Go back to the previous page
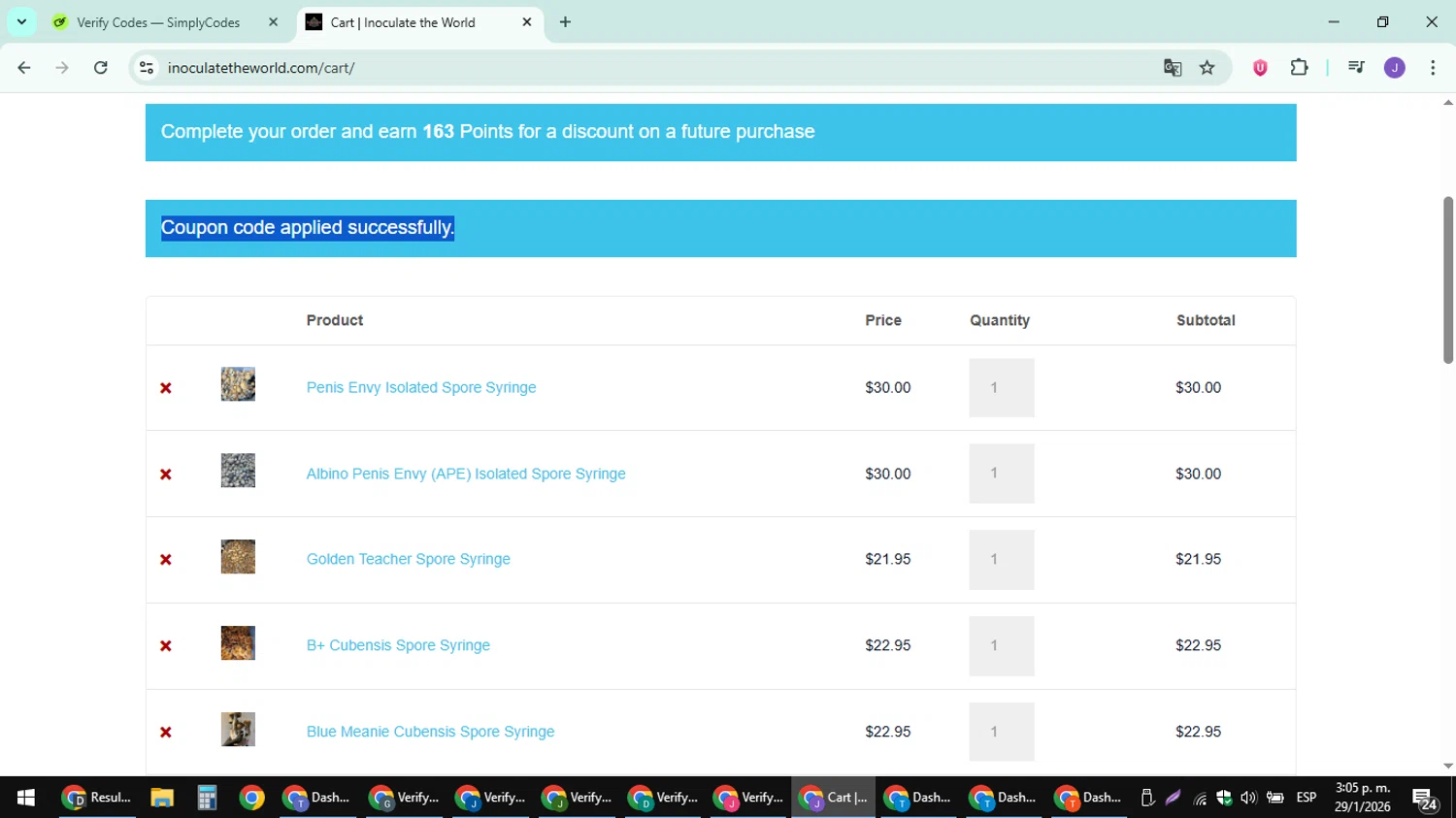The width and height of the screenshot is (1456, 818). pyautogui.click(x=24, y=68)
